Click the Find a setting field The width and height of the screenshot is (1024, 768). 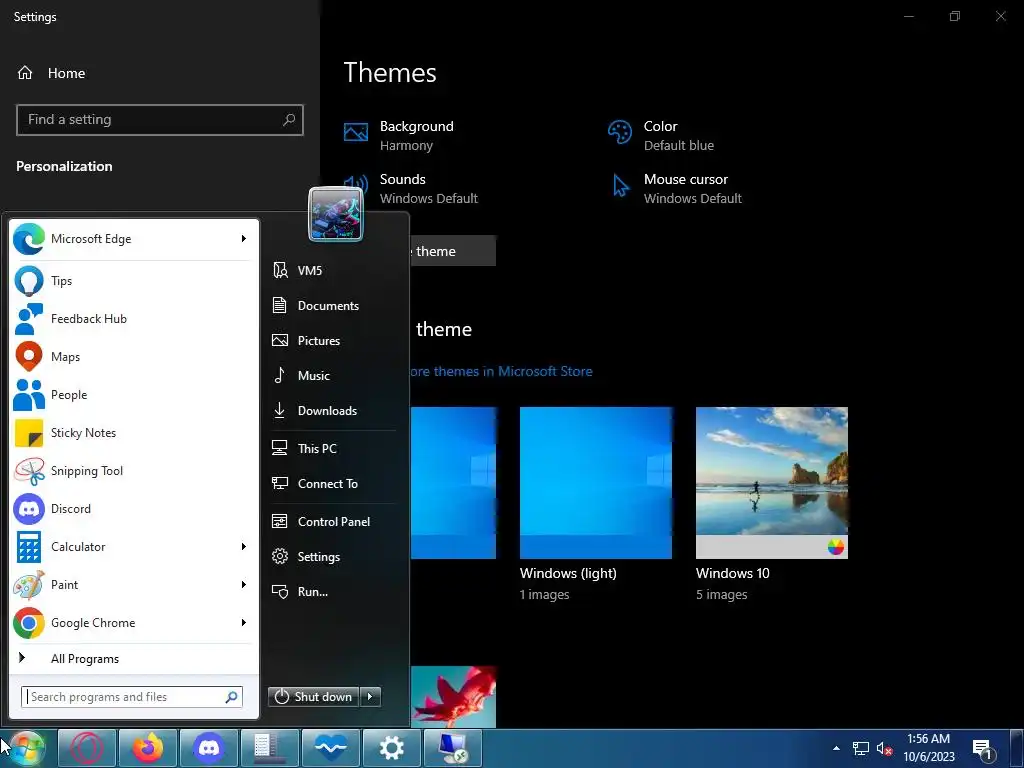coord(159,120)
